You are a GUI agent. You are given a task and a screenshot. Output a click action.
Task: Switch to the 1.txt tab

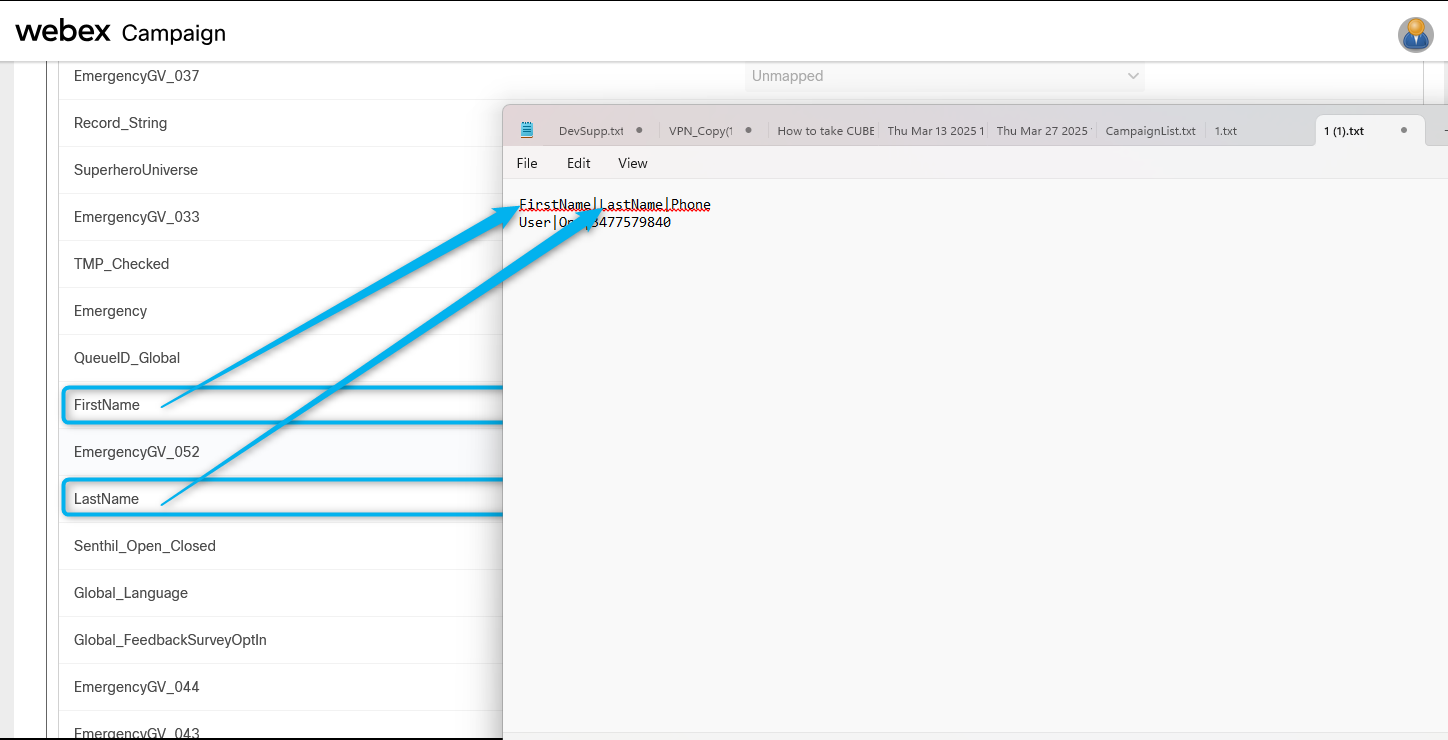(x=1225, y=131)
